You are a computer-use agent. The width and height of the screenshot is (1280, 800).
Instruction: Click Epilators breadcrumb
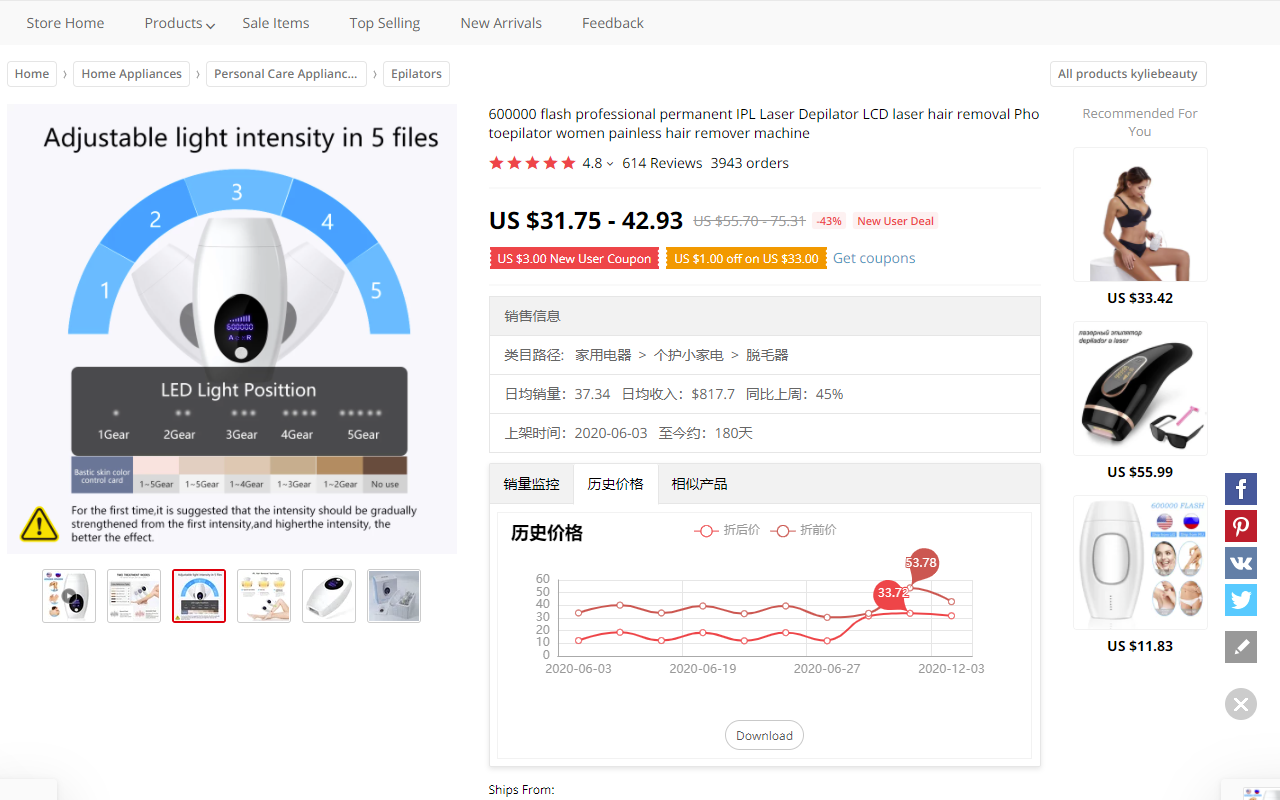tap(416, 74)
